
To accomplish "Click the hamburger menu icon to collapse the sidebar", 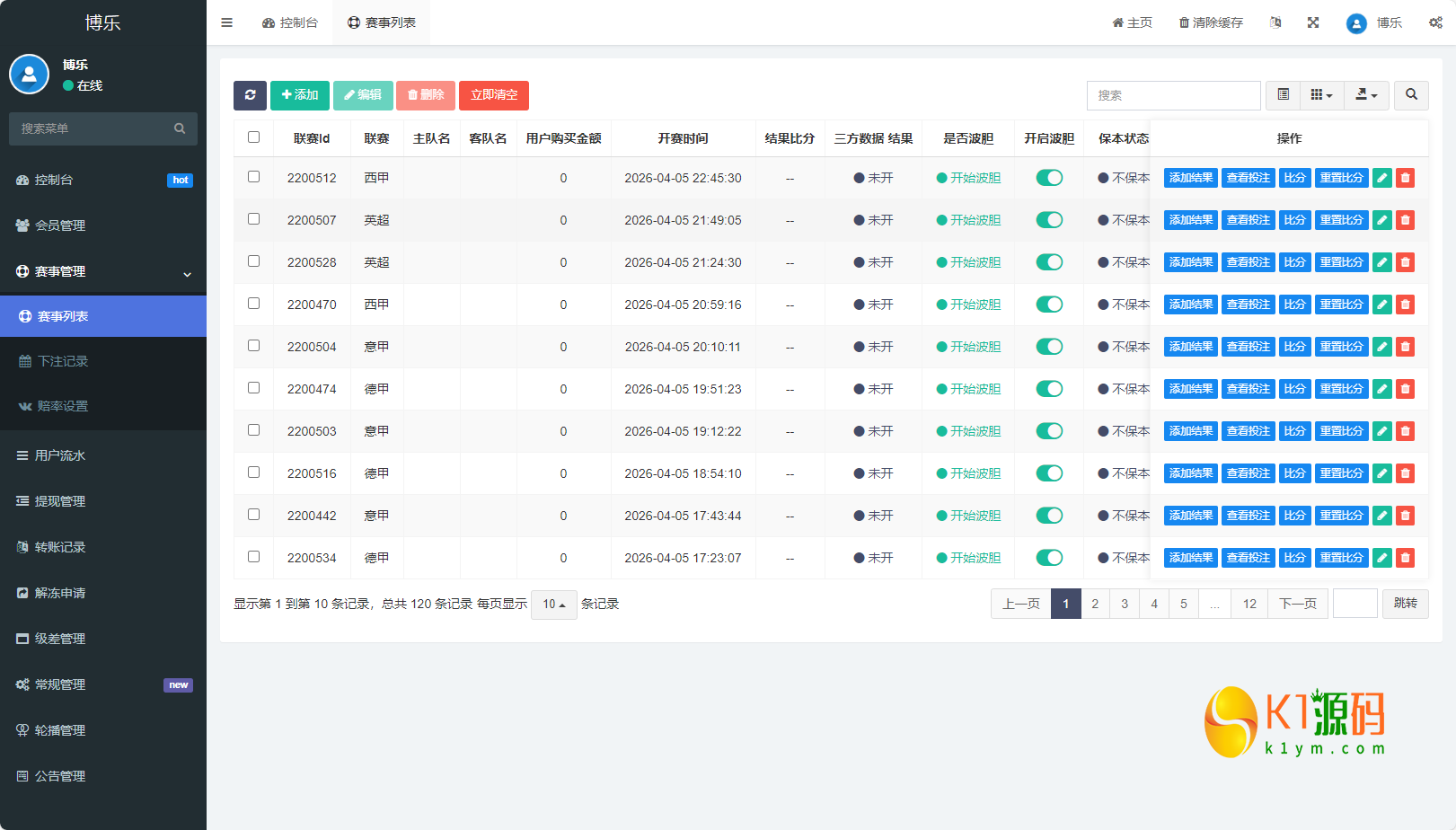I will click(227, 22).
